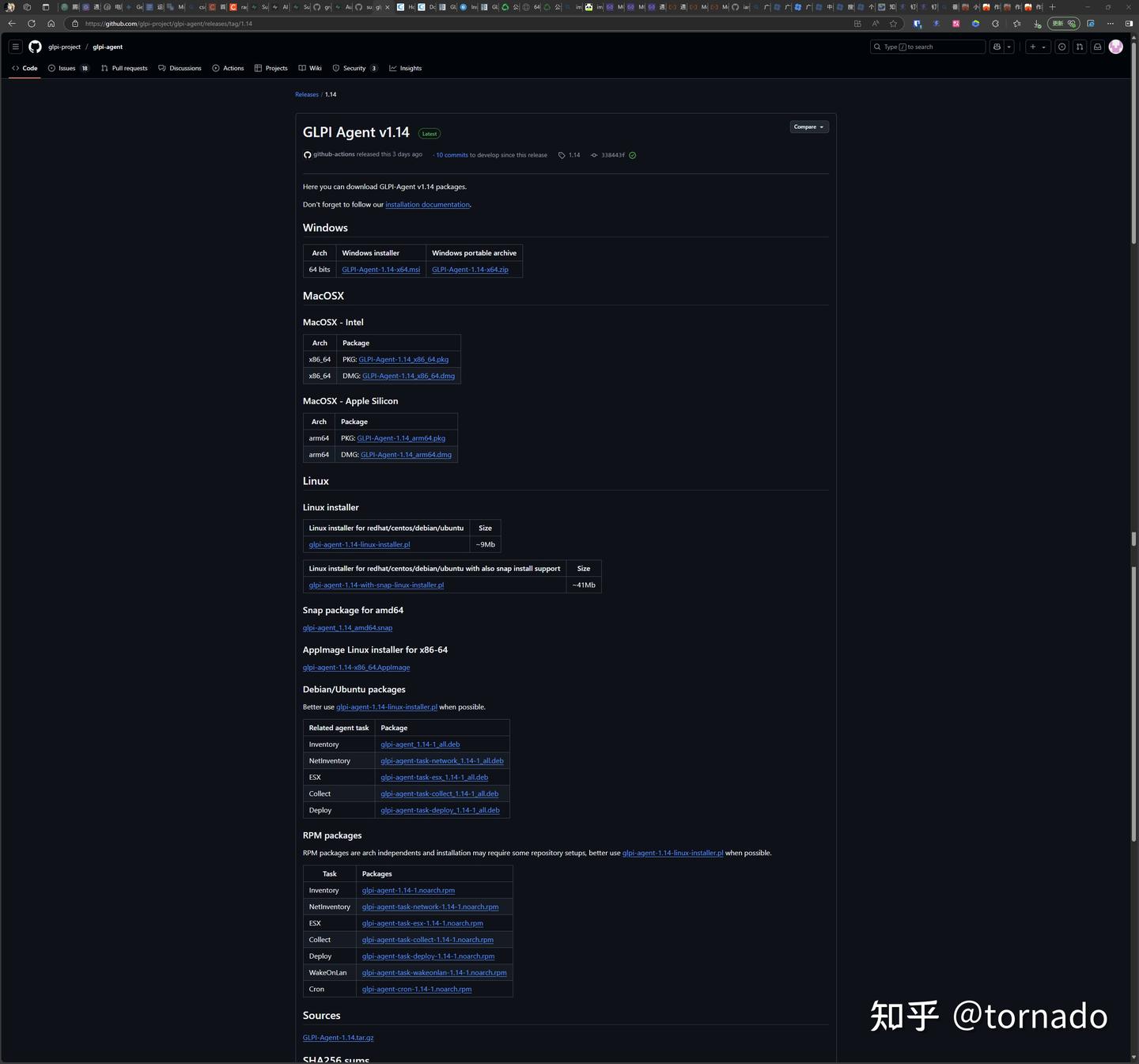Switch to the Code tab
Viewport: 1139px width, 1064px height.
[x=25, y=68]
